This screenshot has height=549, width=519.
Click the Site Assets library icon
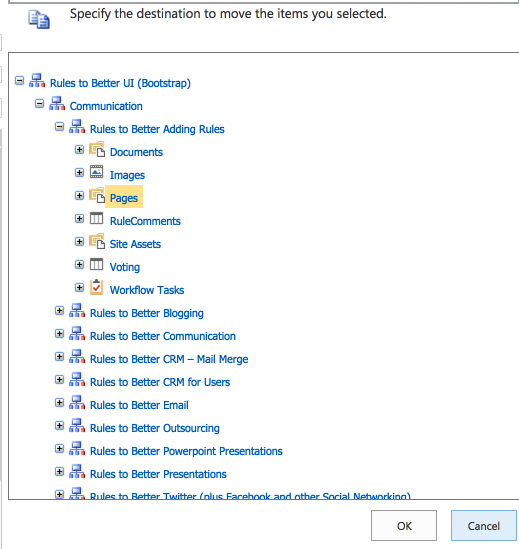pyautogui.click(x=97, y=241)
